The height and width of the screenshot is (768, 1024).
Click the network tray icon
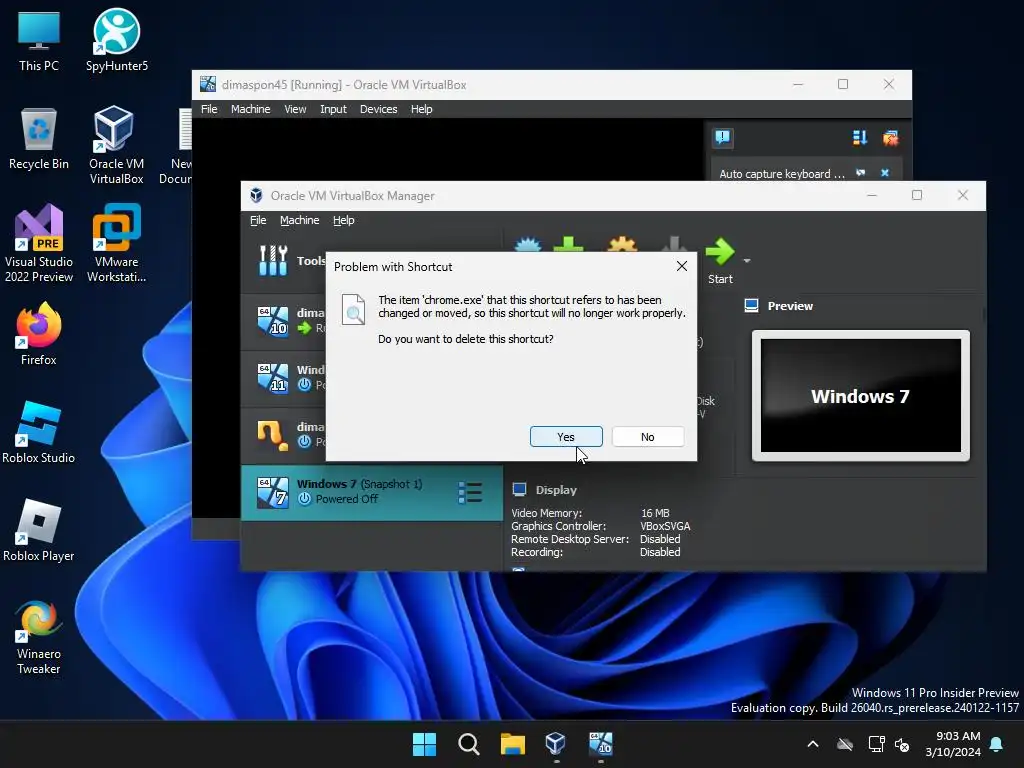(x=876, y=744)
